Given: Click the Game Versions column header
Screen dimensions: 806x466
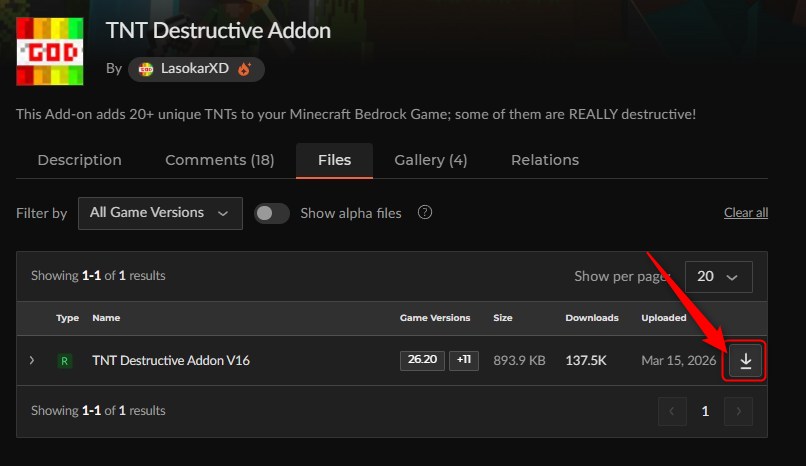Looking at the screenshot, I should (435, 318).
